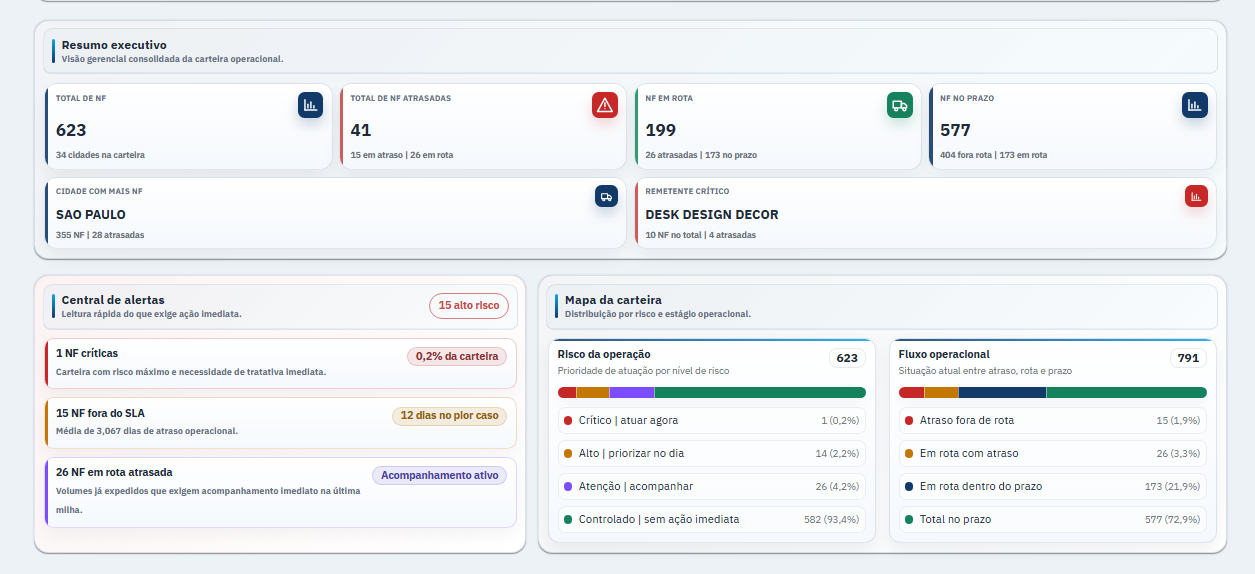Click the Em rota com atraso row
This screenshot has width=1255, height=574.
point(1052,454)
